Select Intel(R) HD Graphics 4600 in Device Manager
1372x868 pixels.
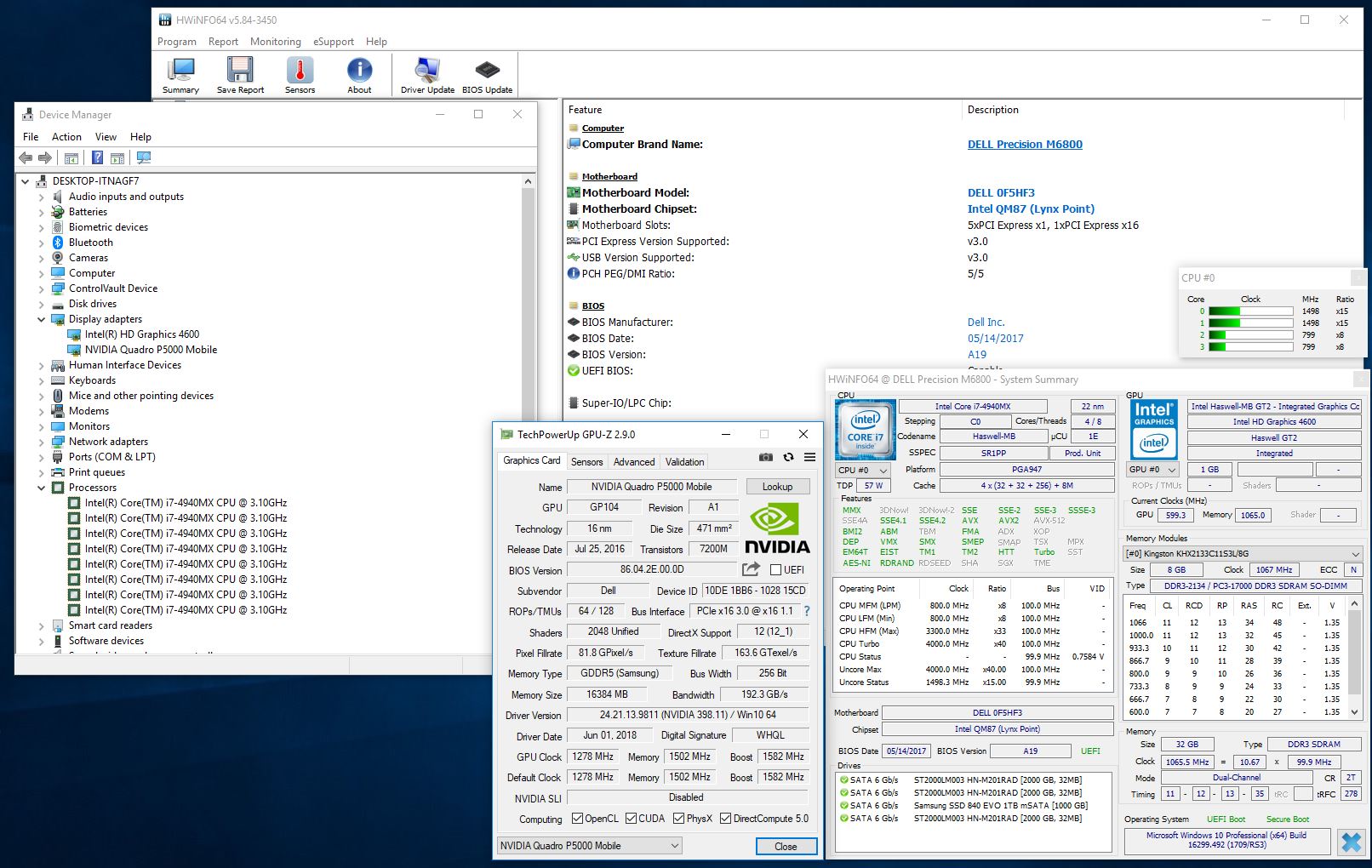coord(142,334)
